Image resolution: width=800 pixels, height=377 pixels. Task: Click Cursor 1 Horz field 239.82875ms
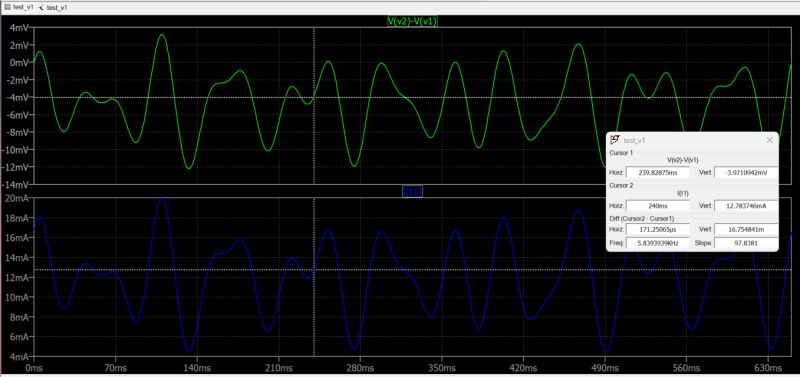coord(658,172)
